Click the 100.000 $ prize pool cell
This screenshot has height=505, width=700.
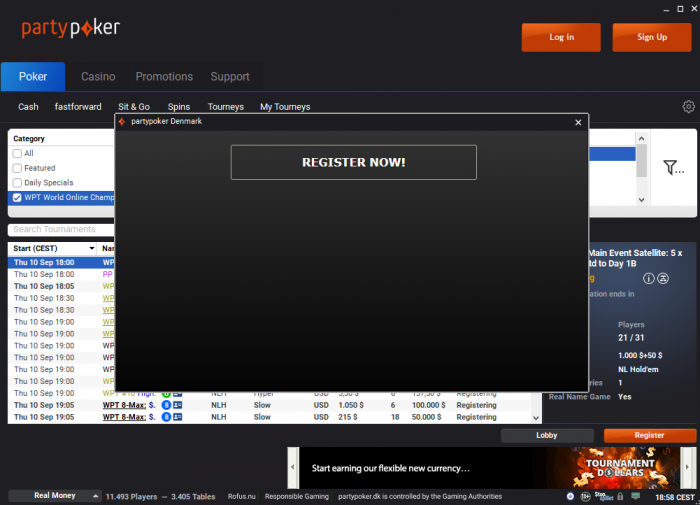coord(429,405)
